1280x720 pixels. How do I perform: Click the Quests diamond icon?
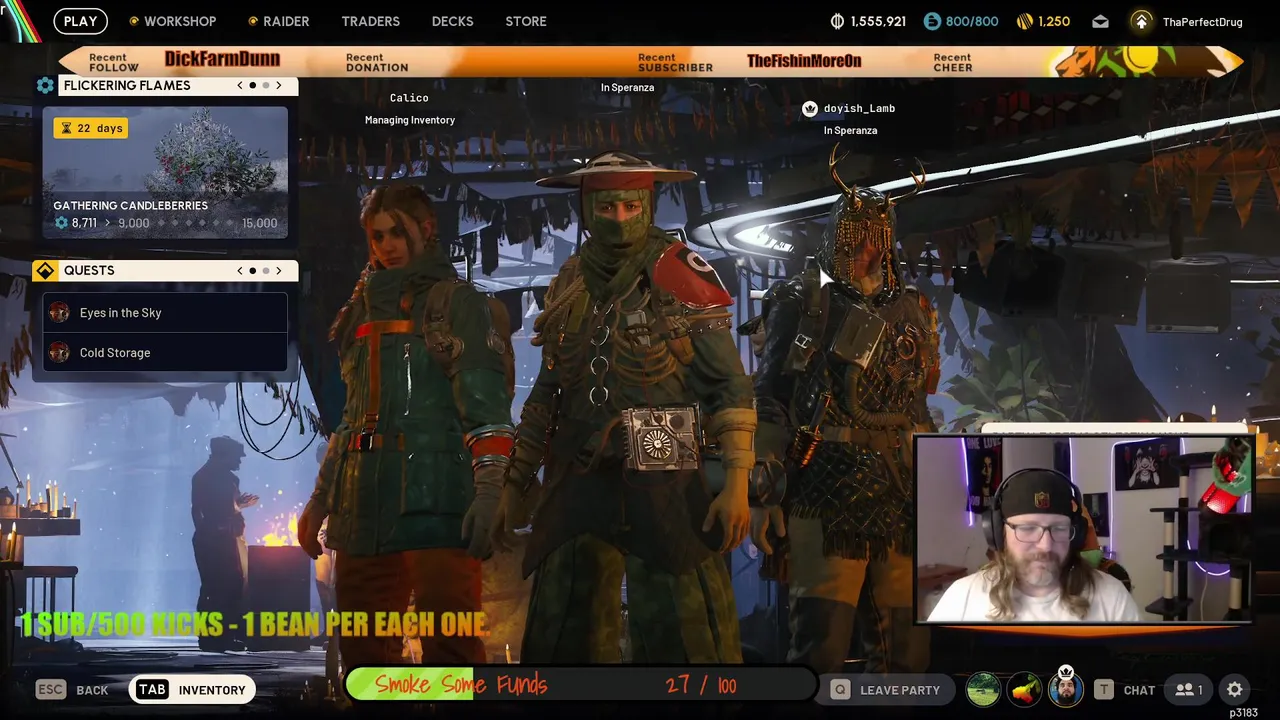[45, 271]
